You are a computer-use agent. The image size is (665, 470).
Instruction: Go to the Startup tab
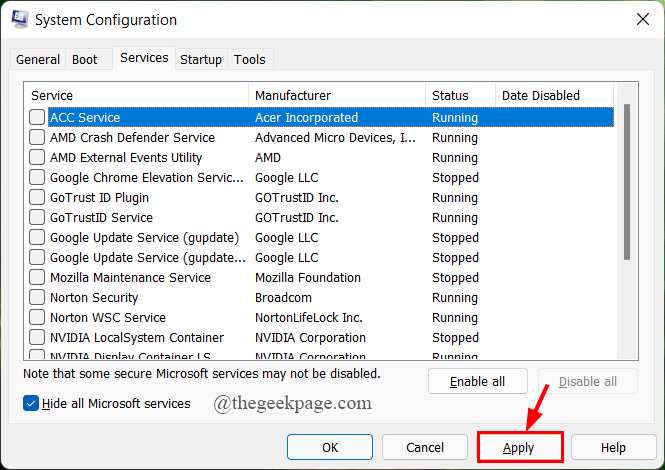[201, 59]
